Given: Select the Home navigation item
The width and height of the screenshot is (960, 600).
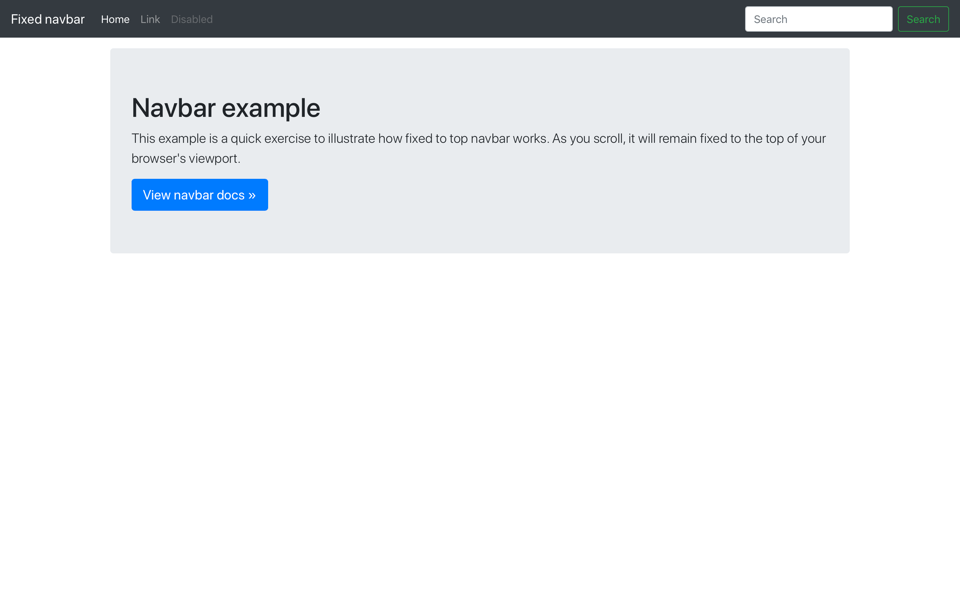Looking at the screenshot, I should [x=115, y=18].
